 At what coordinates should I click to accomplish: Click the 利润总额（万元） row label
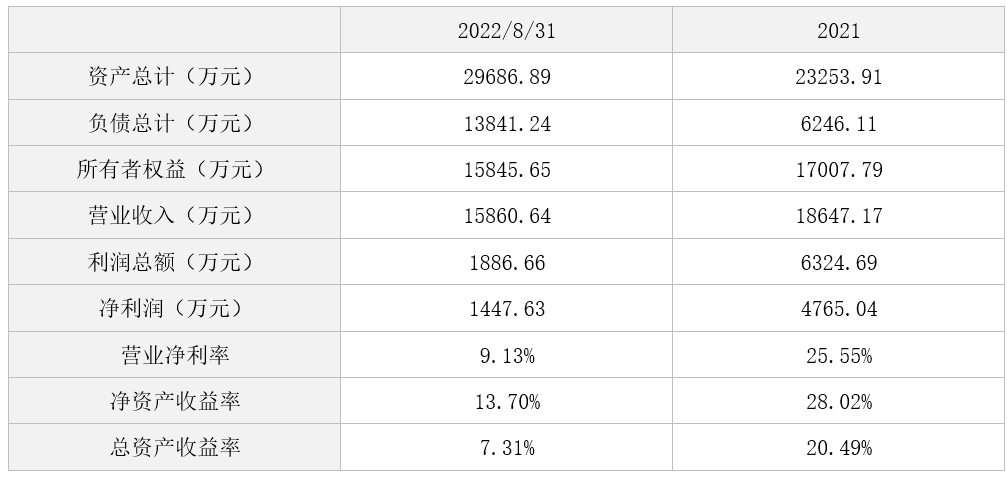(x=175, y=263)
